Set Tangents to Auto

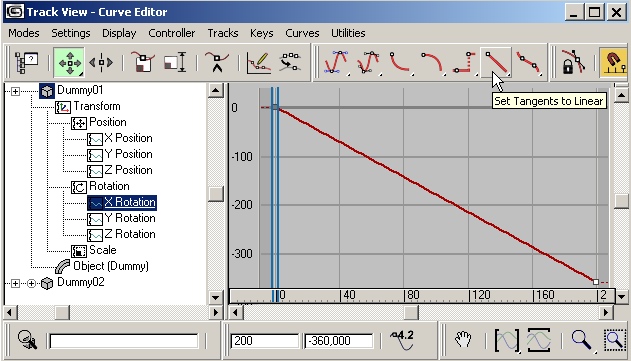coord(336,62)
